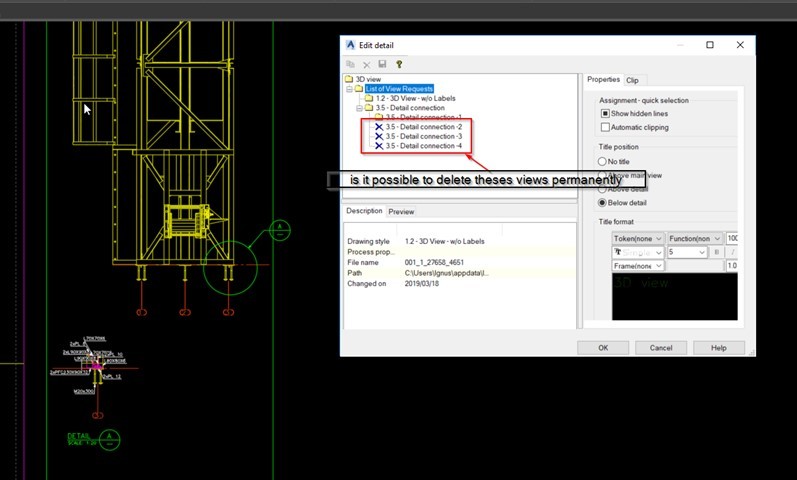This screenshot has height=480, width=797.
Task: Click the Drawing style value in description
Action: coord(444,241)
